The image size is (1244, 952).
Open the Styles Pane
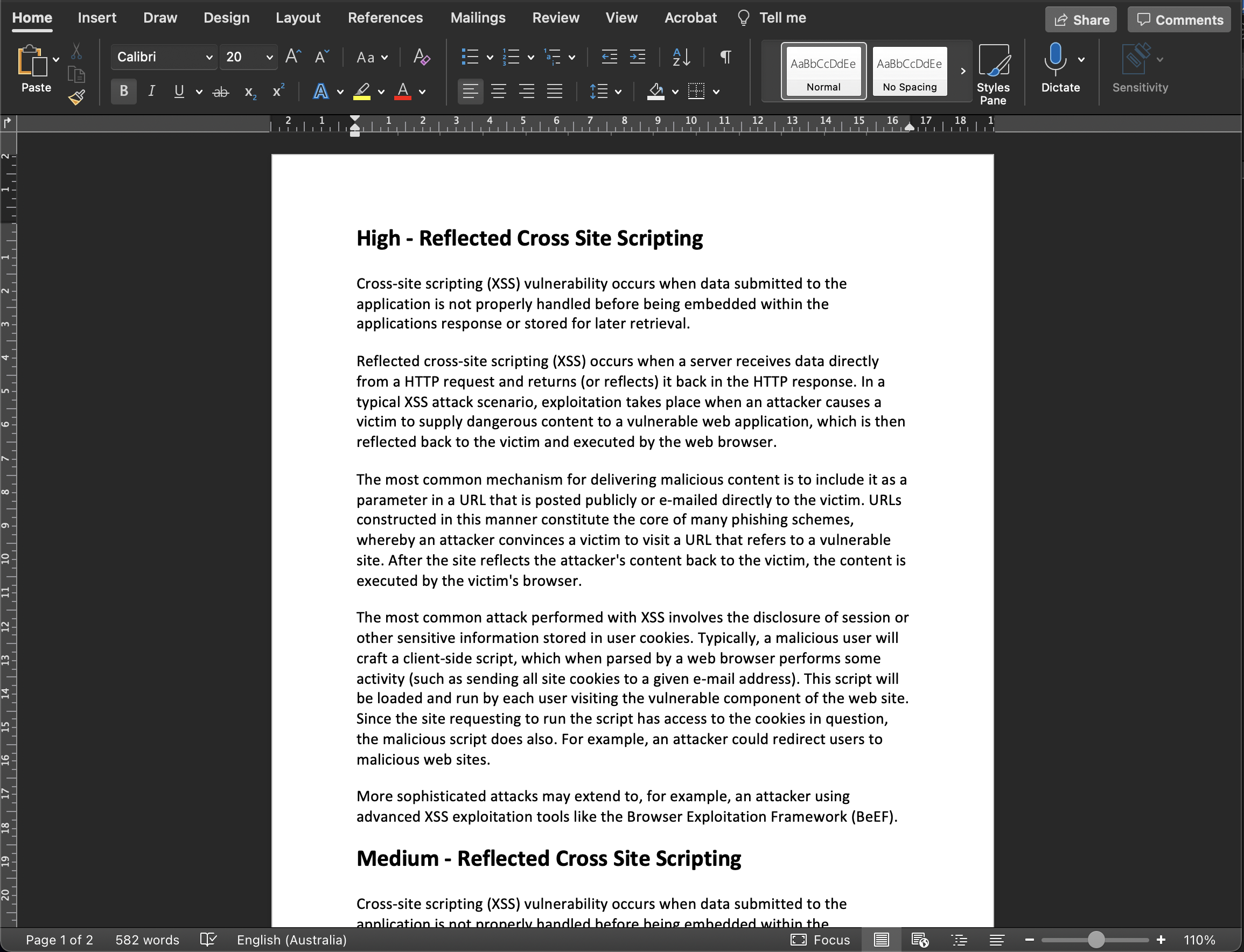point(993,74)
